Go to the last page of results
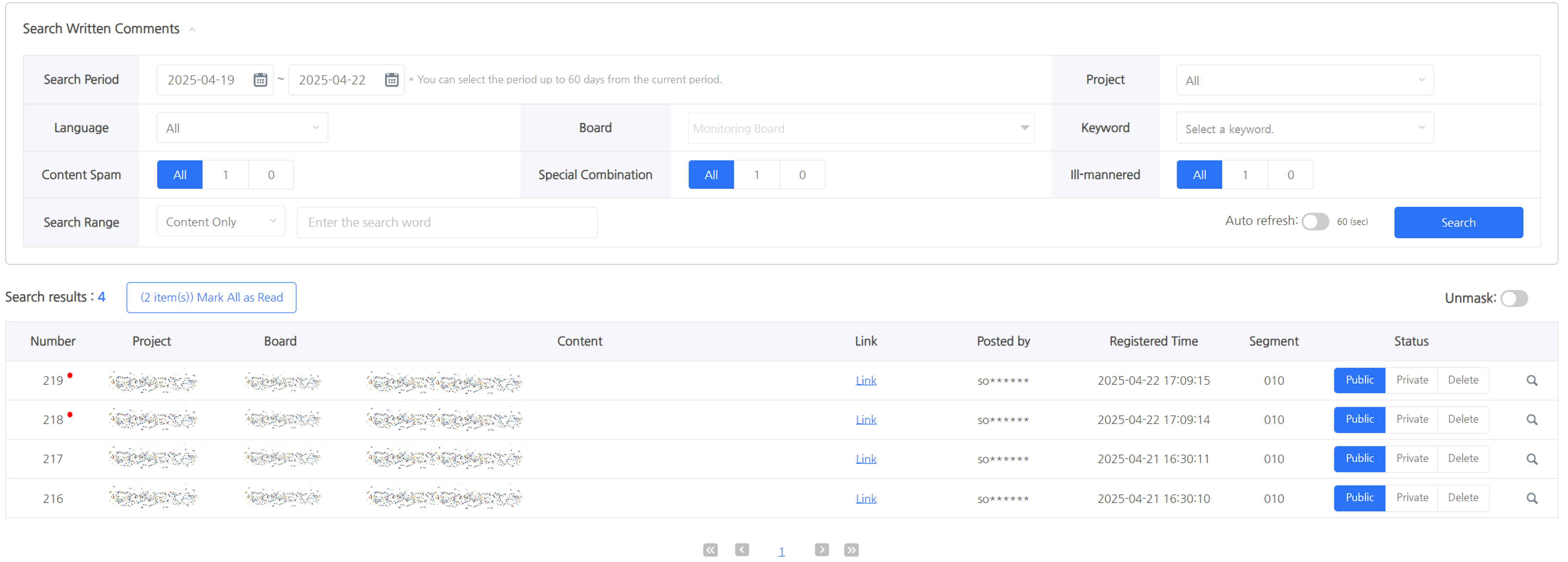 click(x=851, y=550)
